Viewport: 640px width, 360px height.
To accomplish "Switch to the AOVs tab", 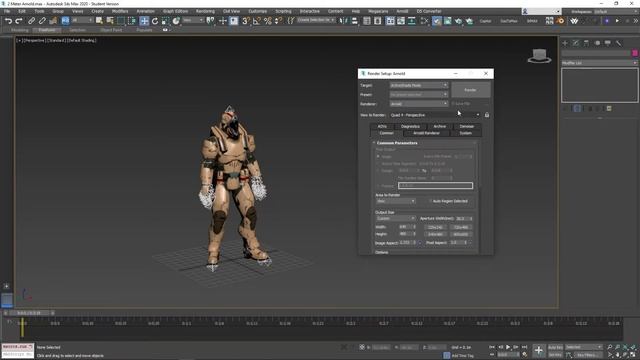I will (382, 127).
